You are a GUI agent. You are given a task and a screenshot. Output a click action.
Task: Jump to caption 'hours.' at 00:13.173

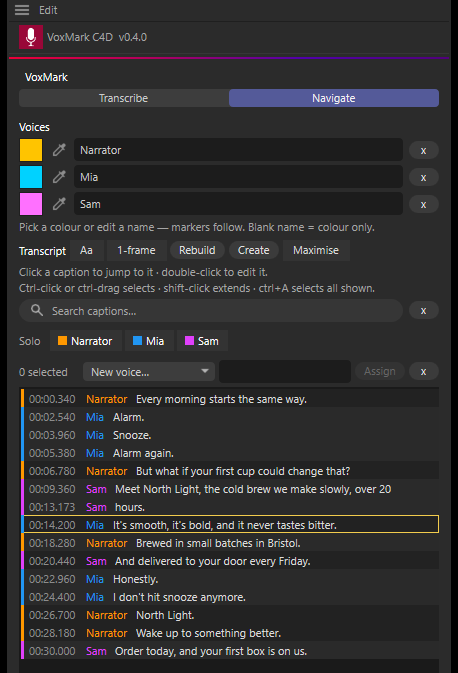point(230,507)
